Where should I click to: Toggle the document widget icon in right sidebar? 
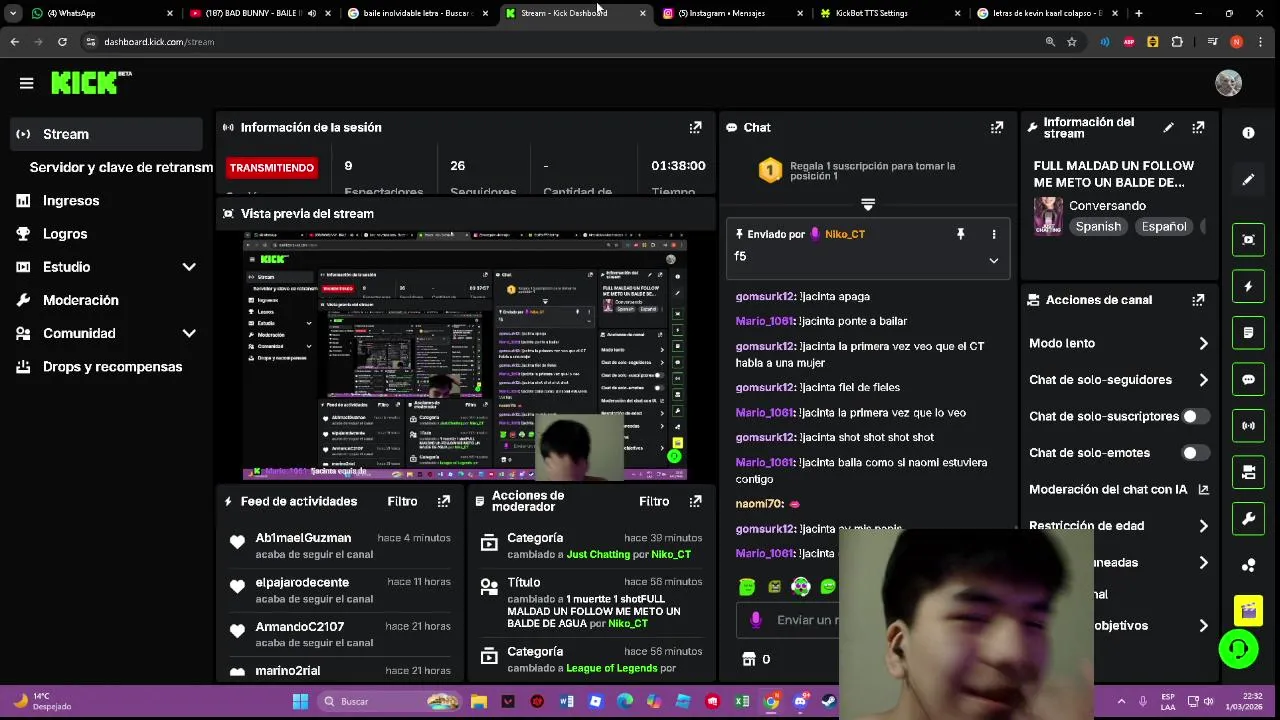[x=1248, y=333]
